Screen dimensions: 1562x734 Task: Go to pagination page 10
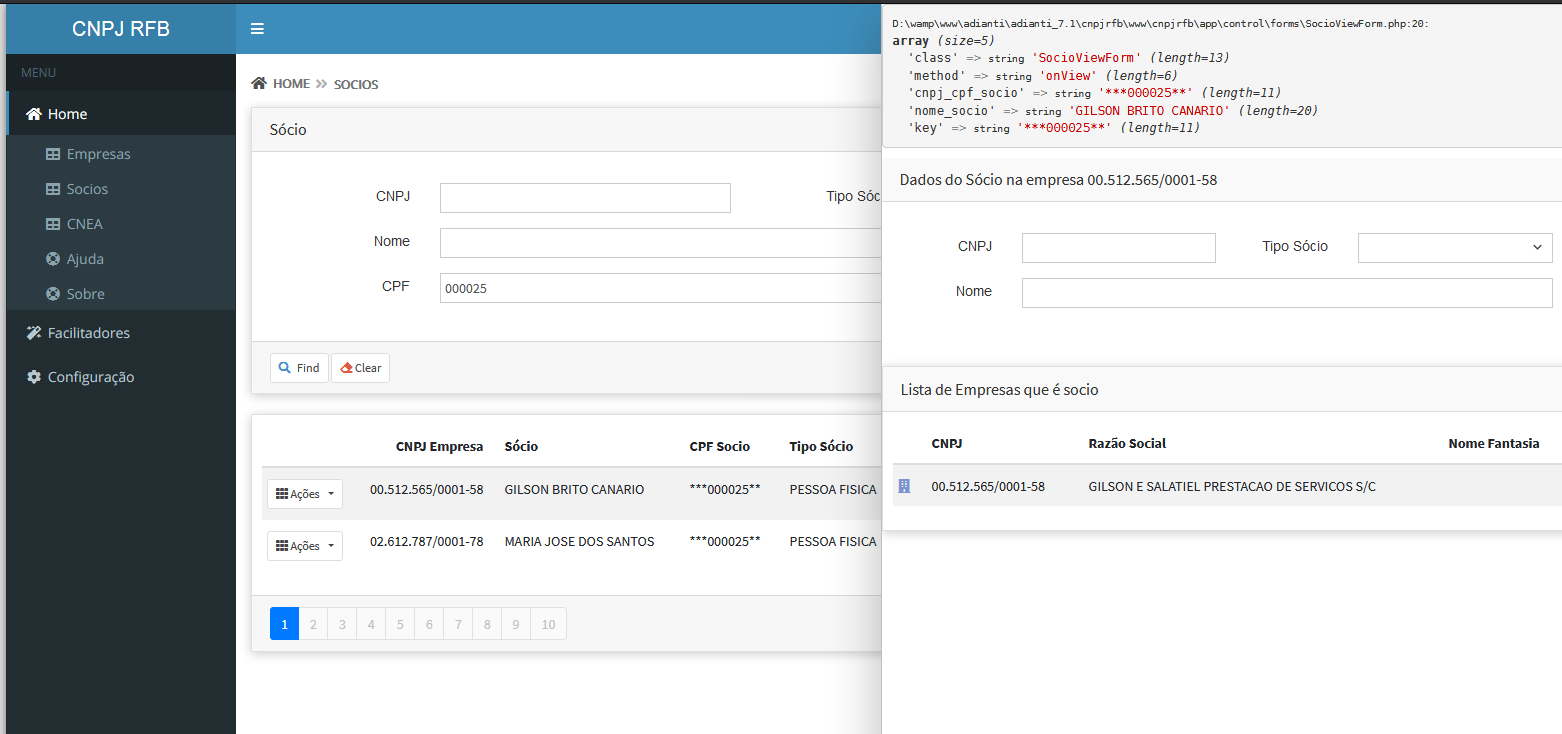(x=548, y=624)
